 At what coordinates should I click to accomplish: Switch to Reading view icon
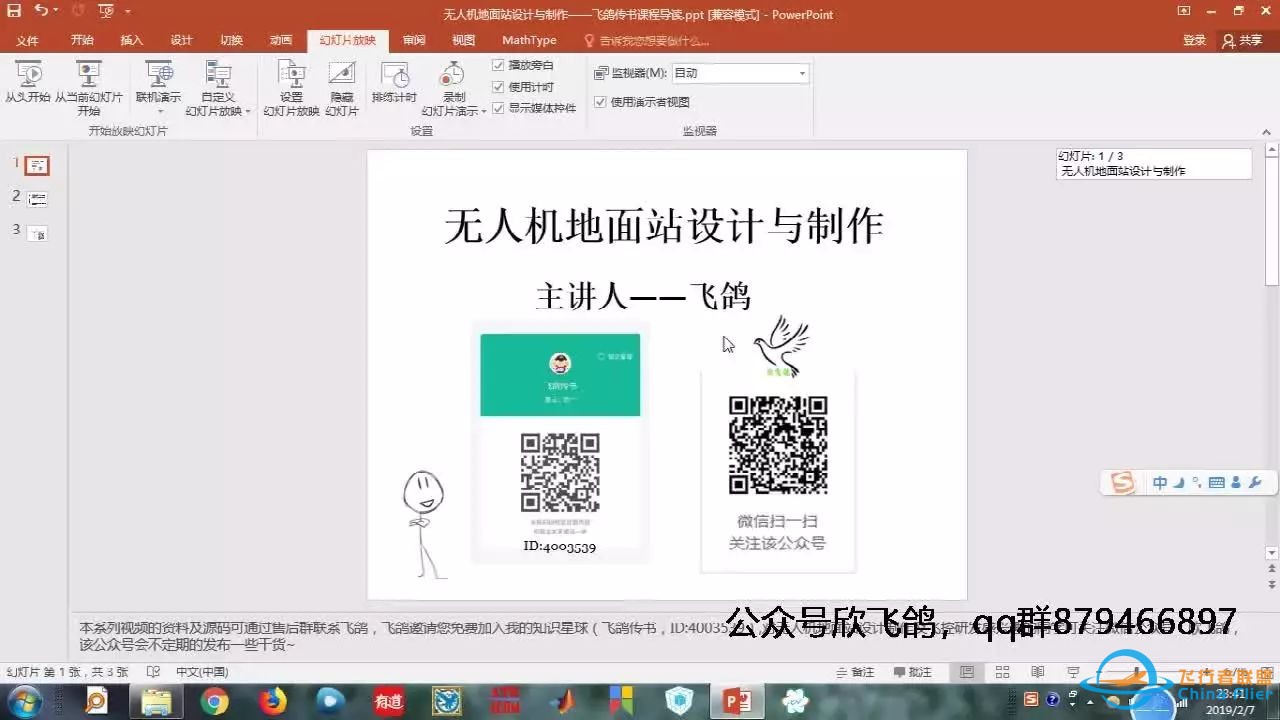[x=1039, y=672]
